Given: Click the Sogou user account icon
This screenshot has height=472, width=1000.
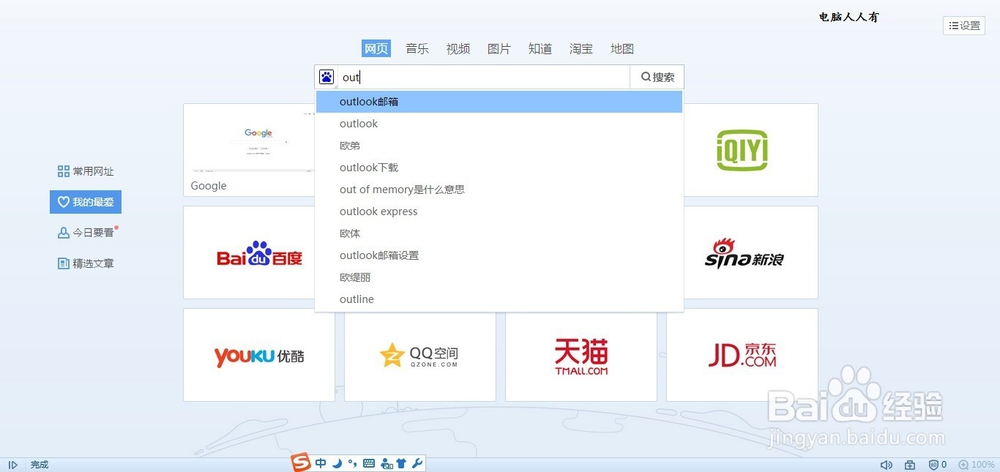Looking at the screenshot, I should [386, 464].
